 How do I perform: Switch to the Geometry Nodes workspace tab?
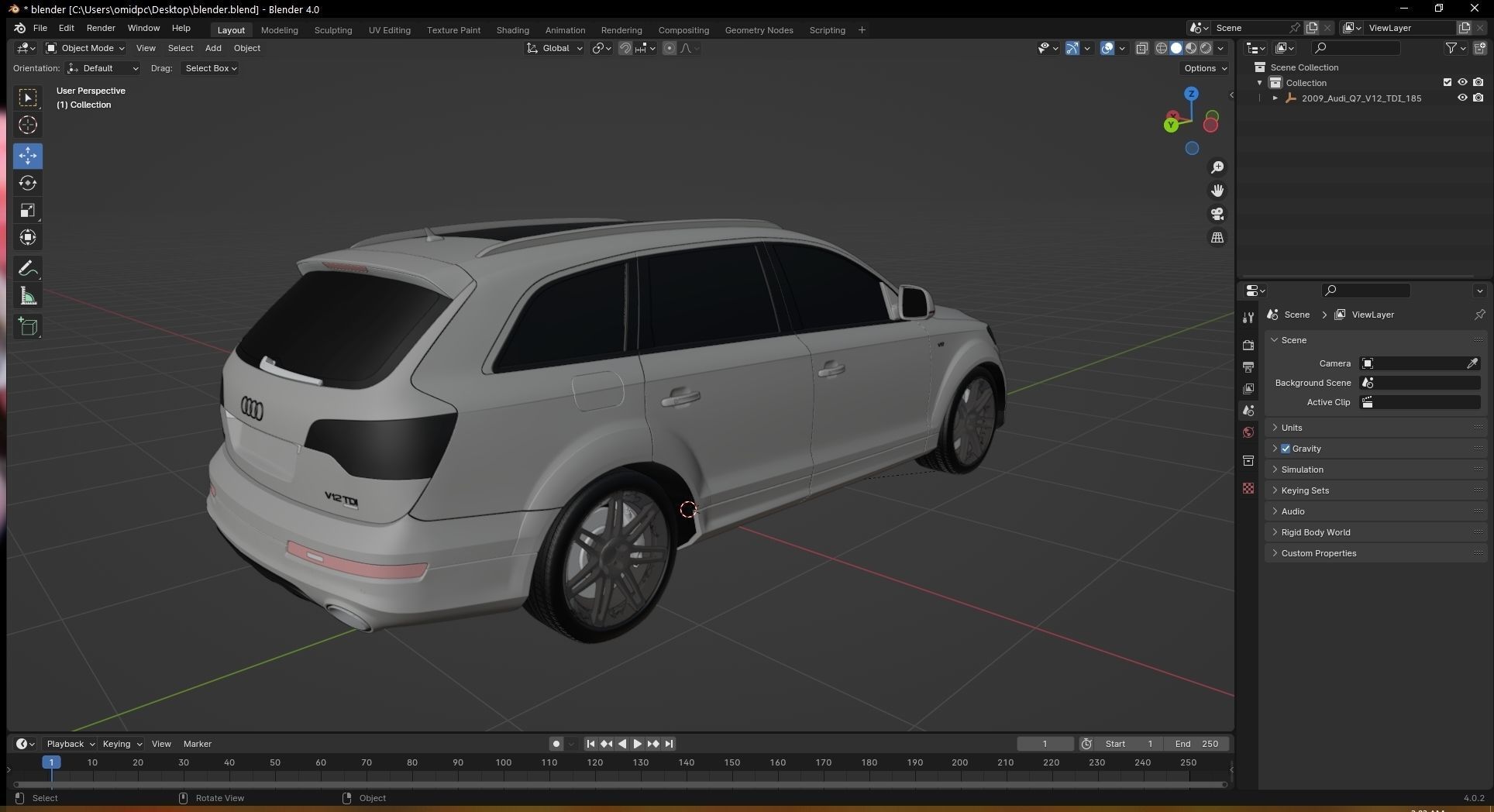[759, 30]
